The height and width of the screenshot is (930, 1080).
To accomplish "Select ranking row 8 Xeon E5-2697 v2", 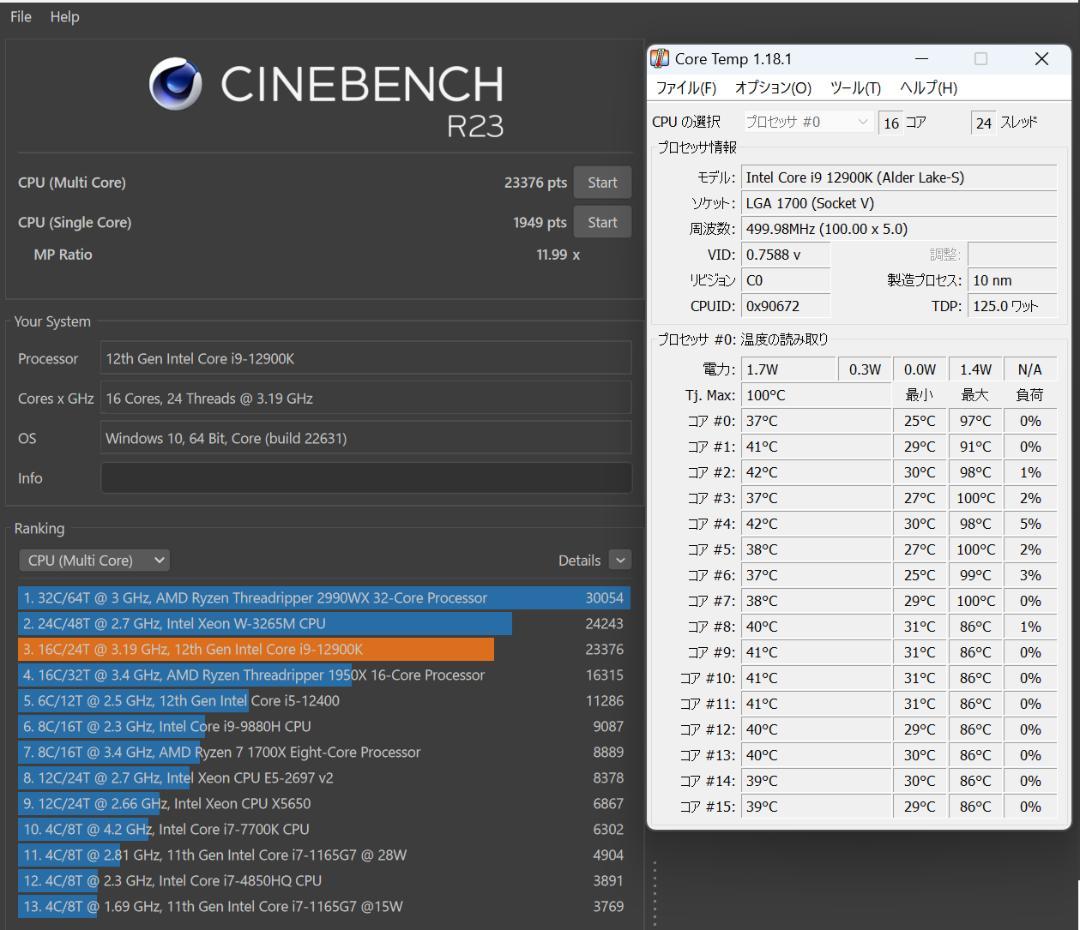I will [324, 778].
